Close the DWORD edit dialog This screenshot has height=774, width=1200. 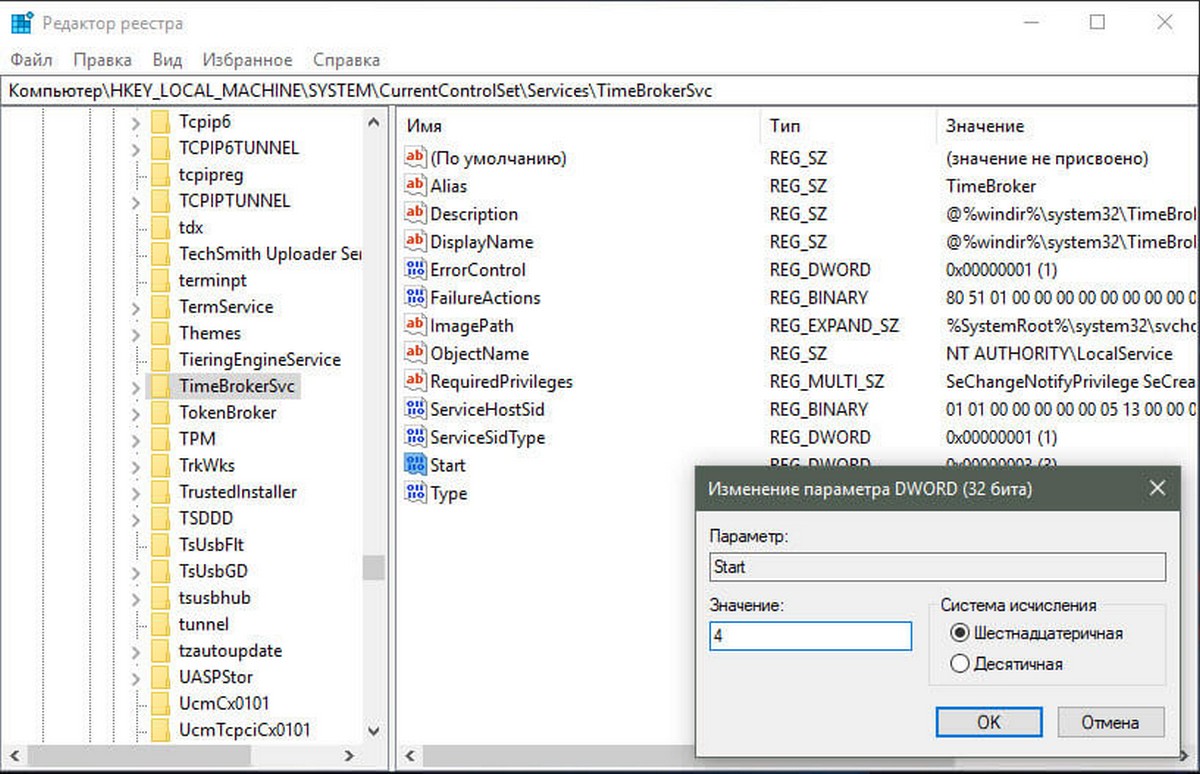pos(1157,489)
